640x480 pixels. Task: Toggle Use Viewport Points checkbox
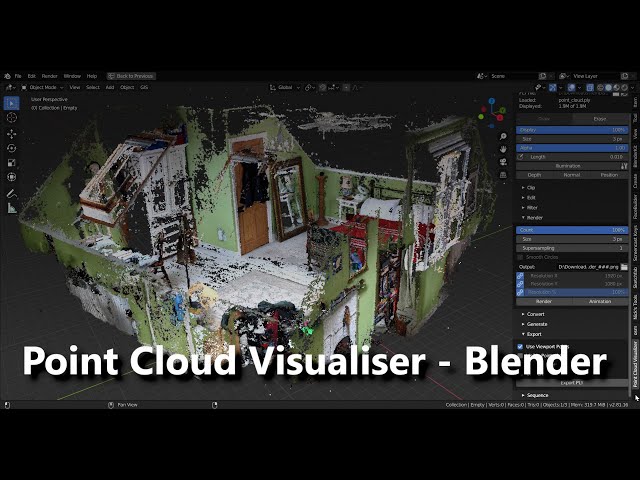520,347
